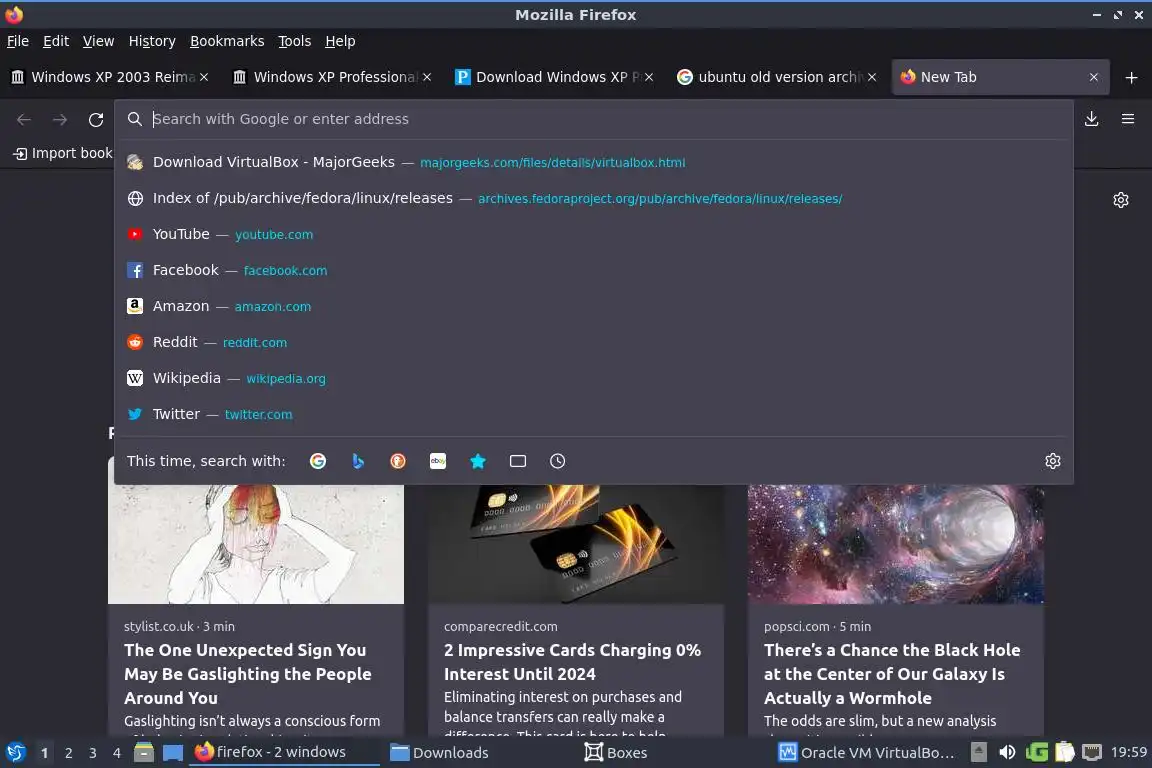Click the Import bookmarks button
This screenshot has height=768, width=1152.
pyautogui.click(x=64, y=154)
